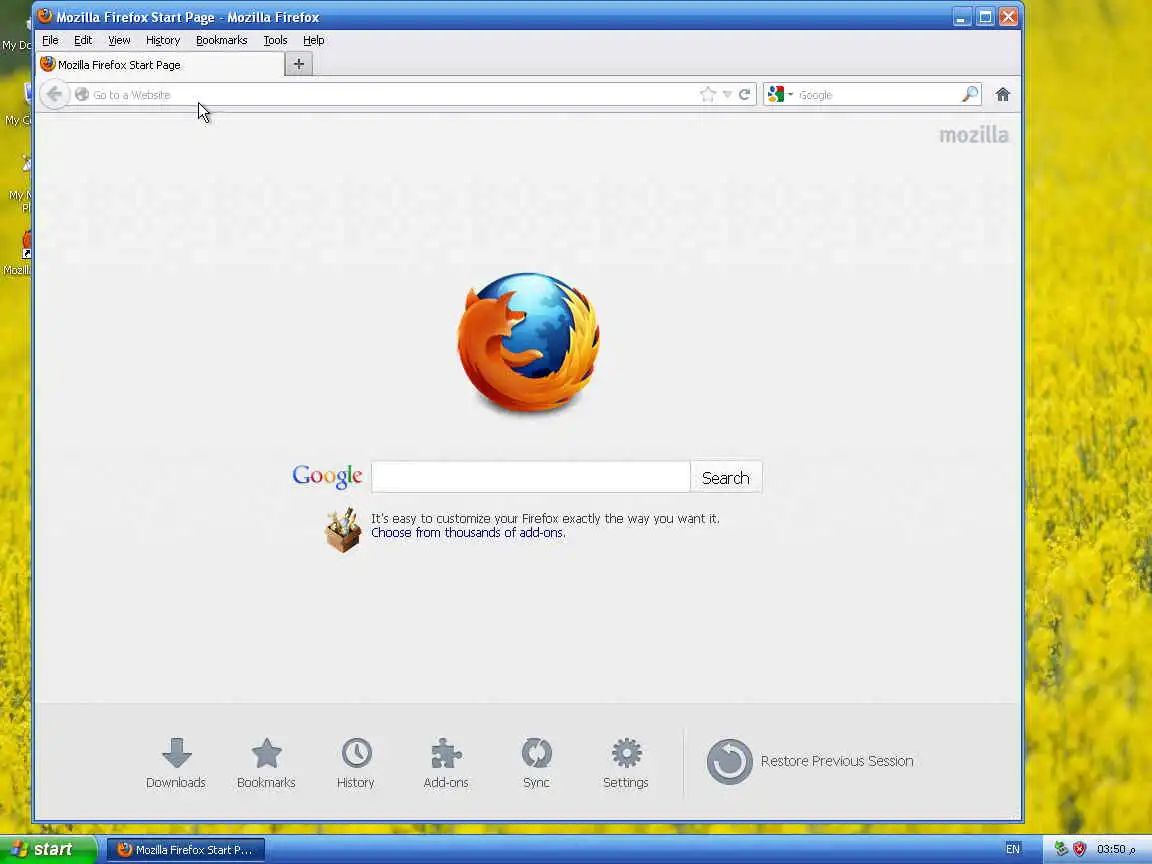Click the network tray icon in taskbar

(x=1061, y=849)
